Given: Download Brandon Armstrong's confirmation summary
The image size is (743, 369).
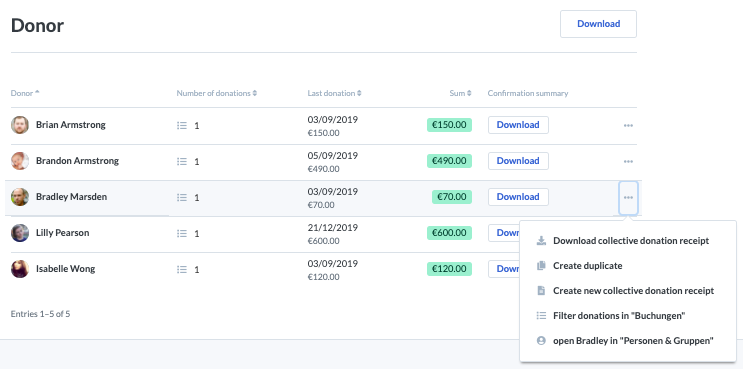Looking at the screenshot, I should coord(518,161).
